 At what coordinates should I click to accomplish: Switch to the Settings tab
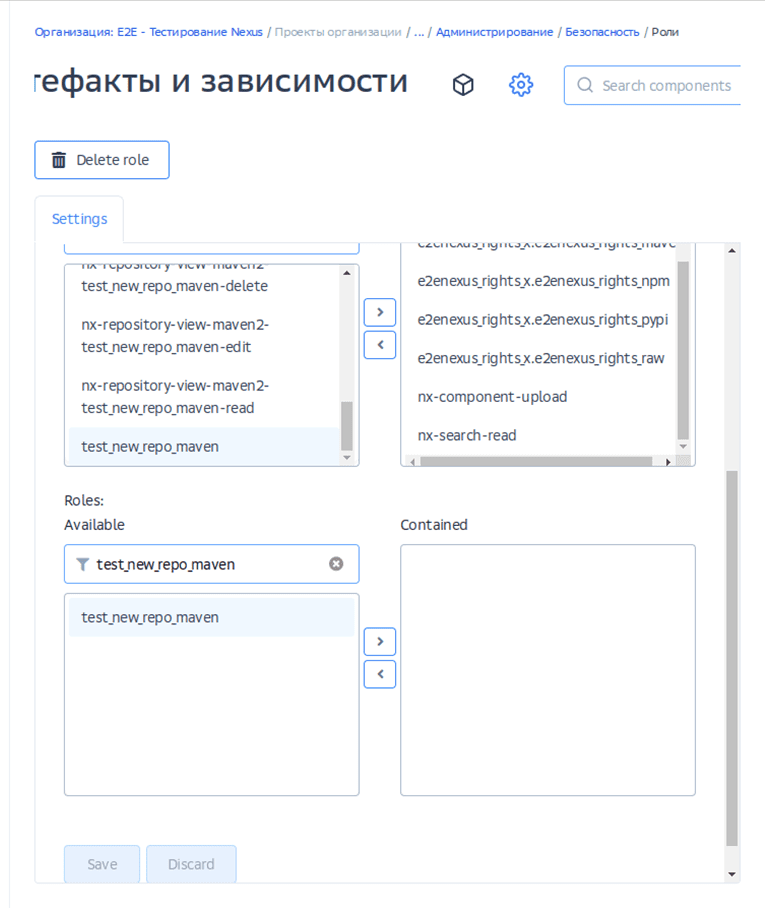pyautogui.click(x=79, y=219)
